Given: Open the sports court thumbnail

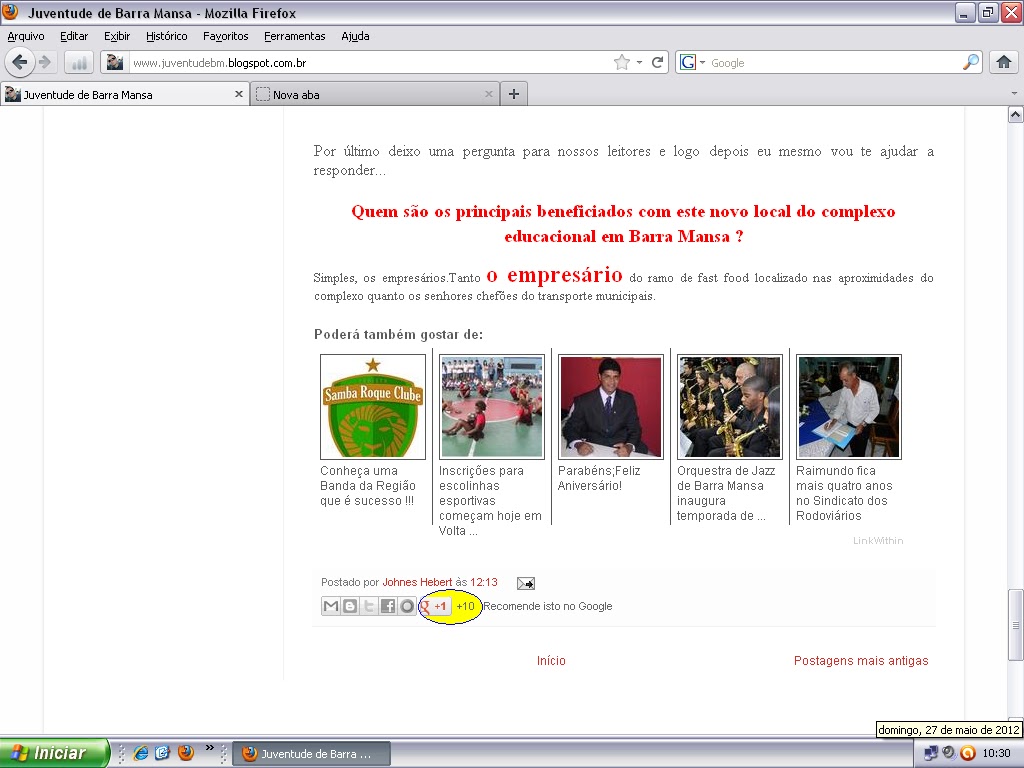Looking at the screenshot, I should point(492,407).
